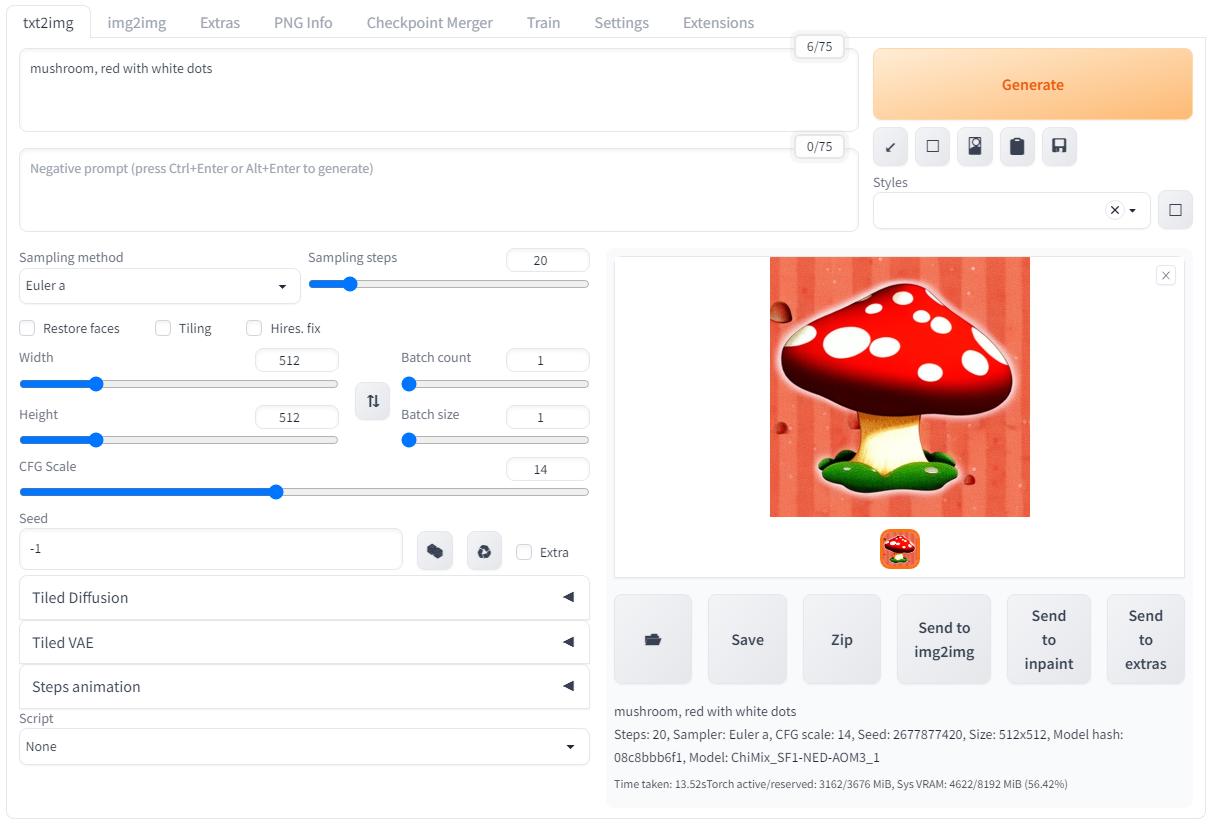1210x830 pixels.
Task: Close the generated image preview
Action: (1165, 275)
